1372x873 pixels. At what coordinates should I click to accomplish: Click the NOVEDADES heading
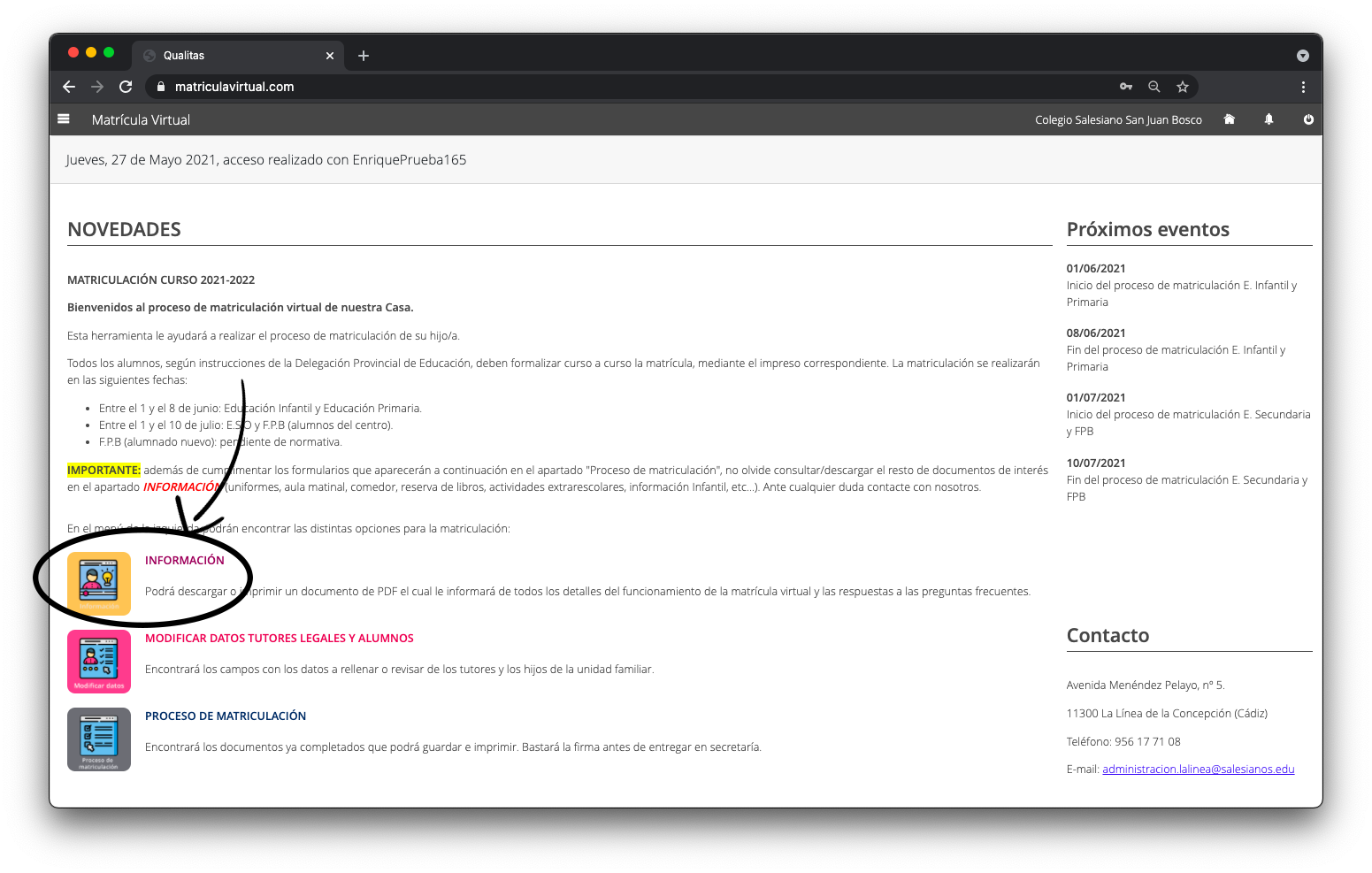pos(124,230)
